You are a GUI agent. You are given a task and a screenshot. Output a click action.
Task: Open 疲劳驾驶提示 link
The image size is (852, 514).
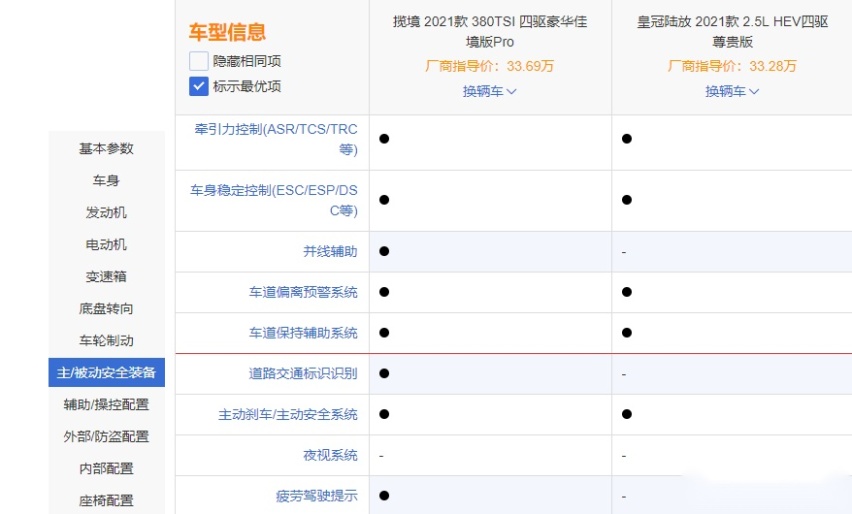317,496
